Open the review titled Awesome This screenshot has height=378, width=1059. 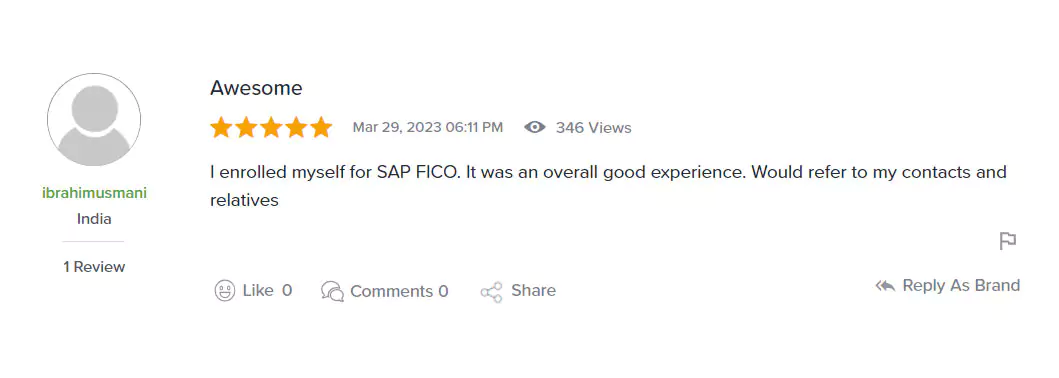pyautogui.click(x=256, y=88)
